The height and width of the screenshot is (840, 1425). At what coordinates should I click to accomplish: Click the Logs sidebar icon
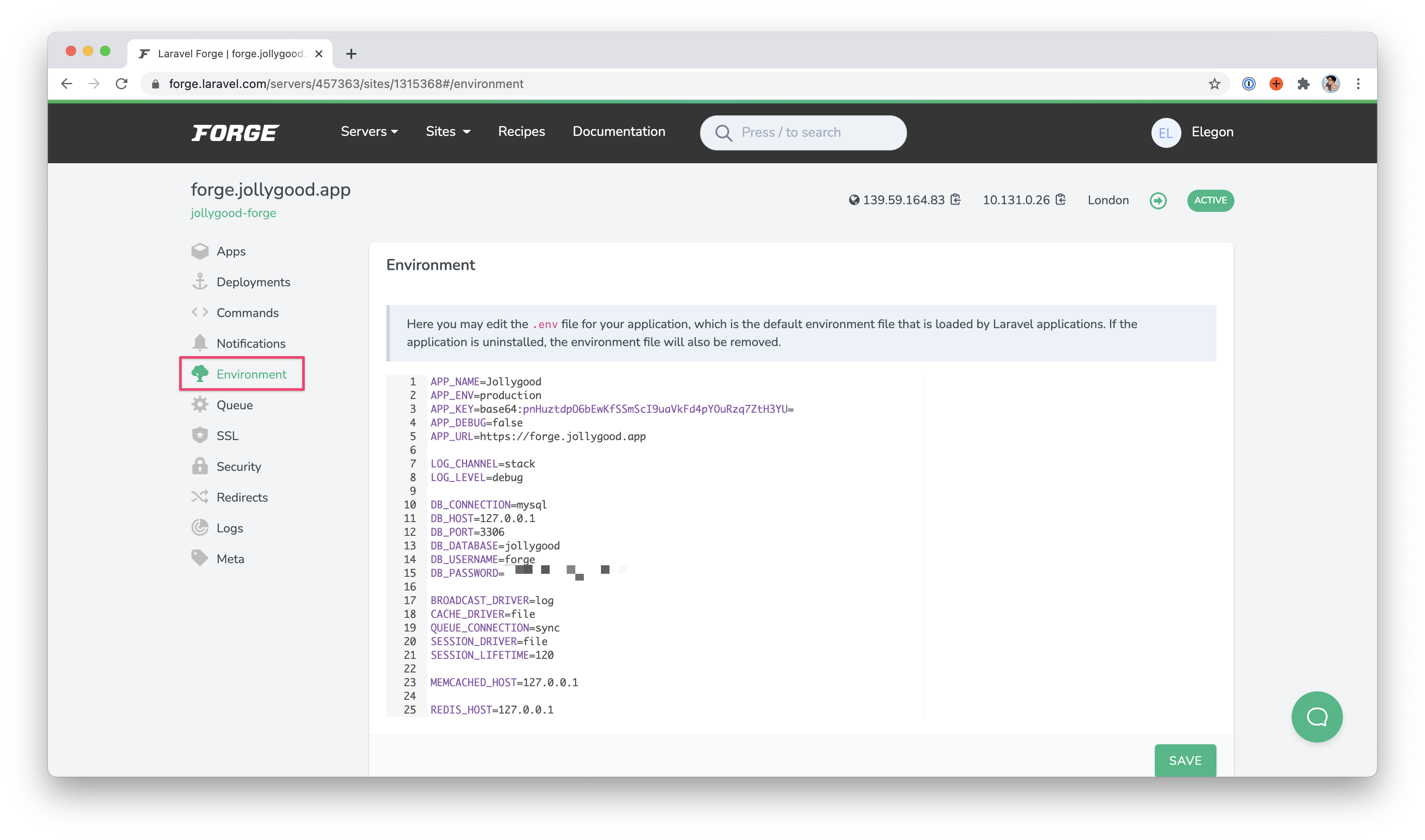coord(200,527)
